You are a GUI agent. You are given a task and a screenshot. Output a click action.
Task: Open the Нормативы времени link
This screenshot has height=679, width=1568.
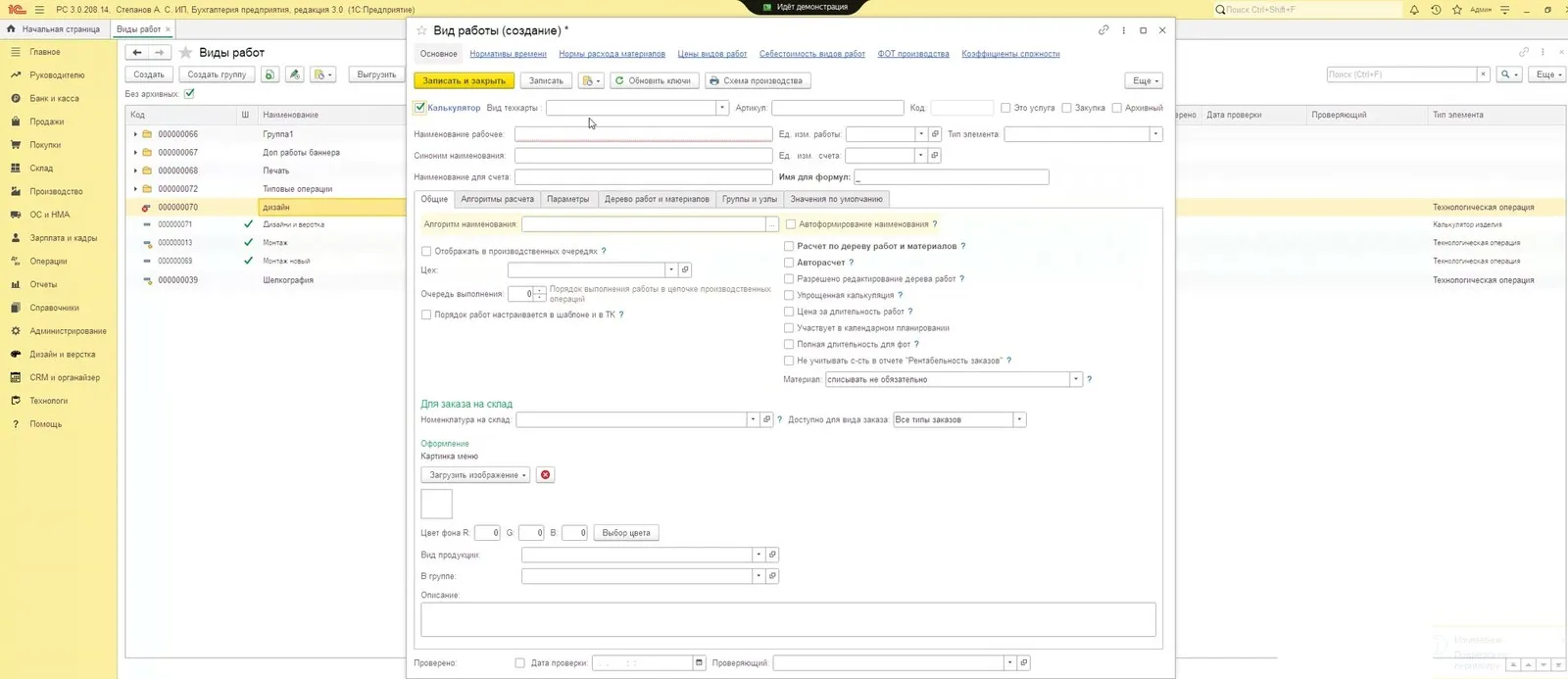coord(508,54)
